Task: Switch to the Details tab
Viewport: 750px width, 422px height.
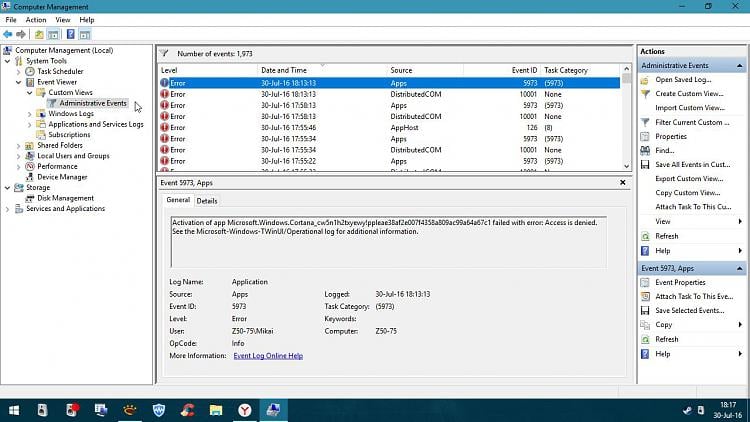Action: (x=207, y=201)
